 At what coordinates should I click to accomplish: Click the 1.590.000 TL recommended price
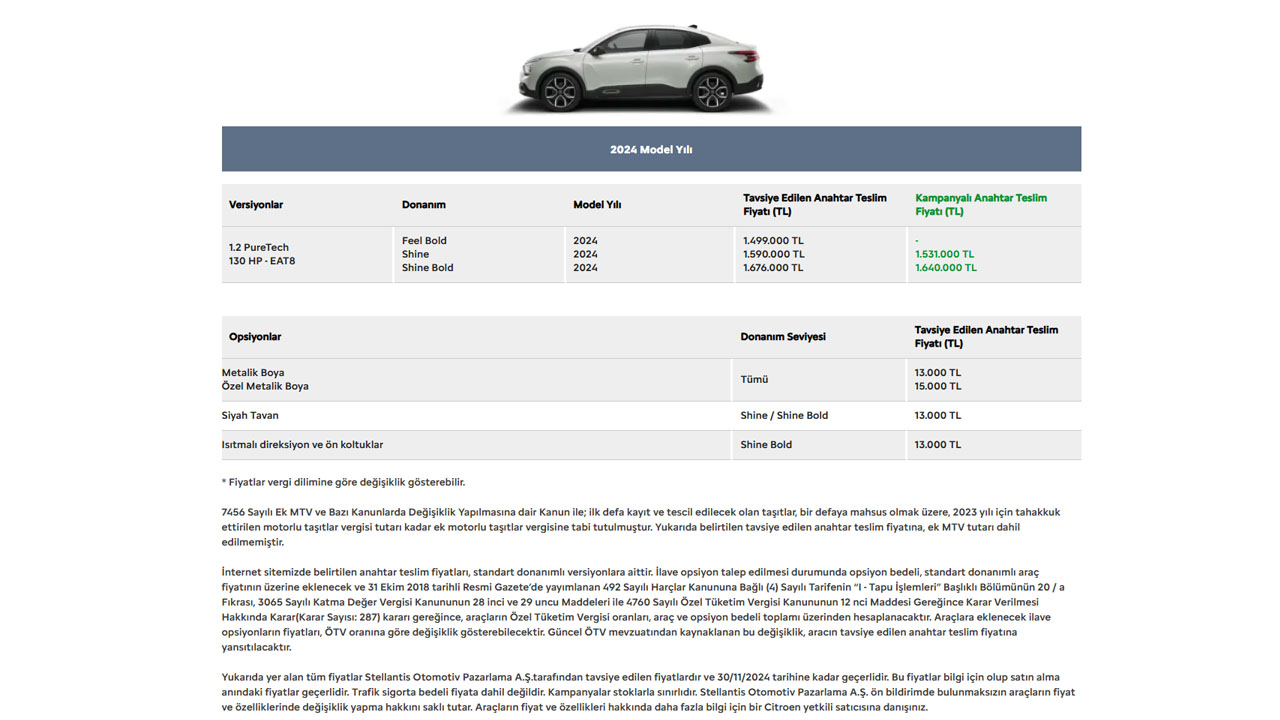pos(773,254)
